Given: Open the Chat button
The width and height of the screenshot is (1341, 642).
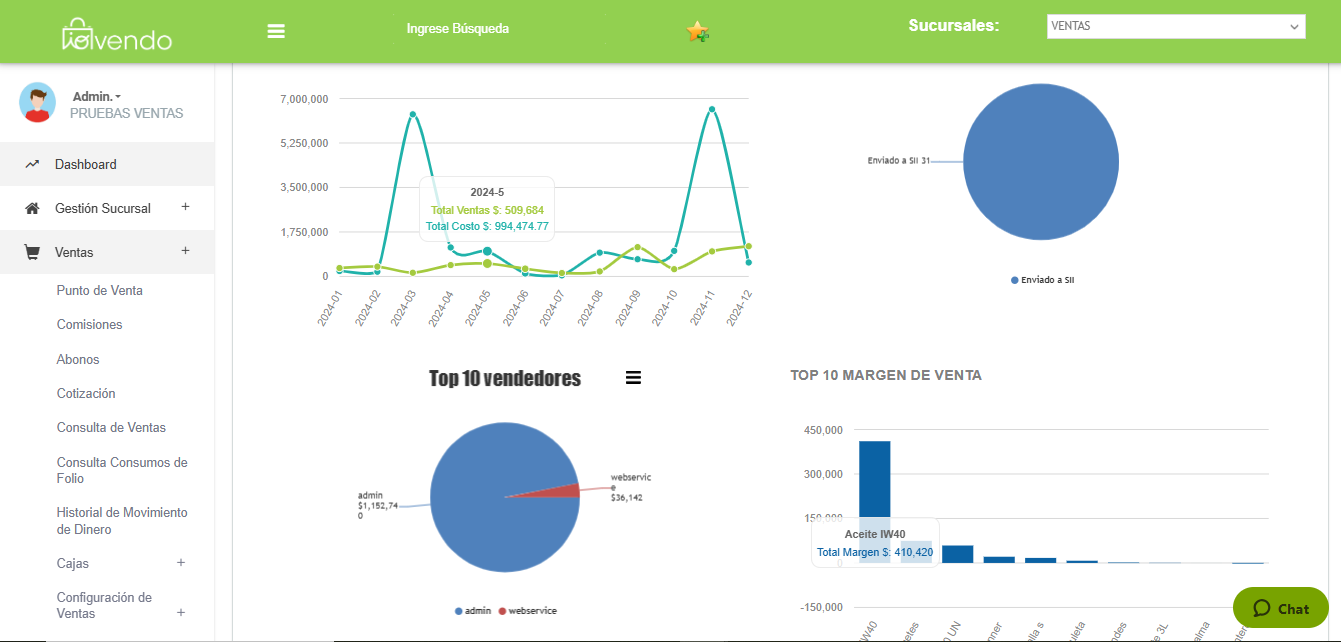Looking at the screenshot, I should point(1280,608).
